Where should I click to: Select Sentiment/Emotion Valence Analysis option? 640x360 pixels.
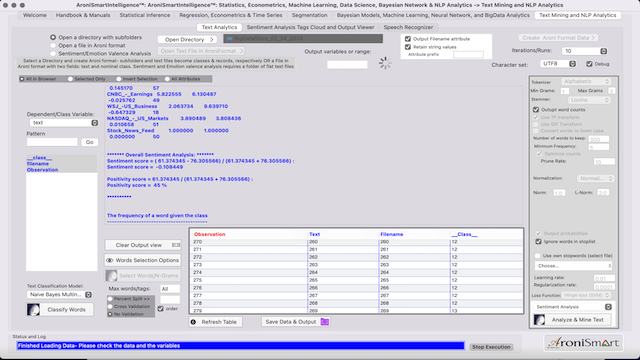[x=53, y=53]
